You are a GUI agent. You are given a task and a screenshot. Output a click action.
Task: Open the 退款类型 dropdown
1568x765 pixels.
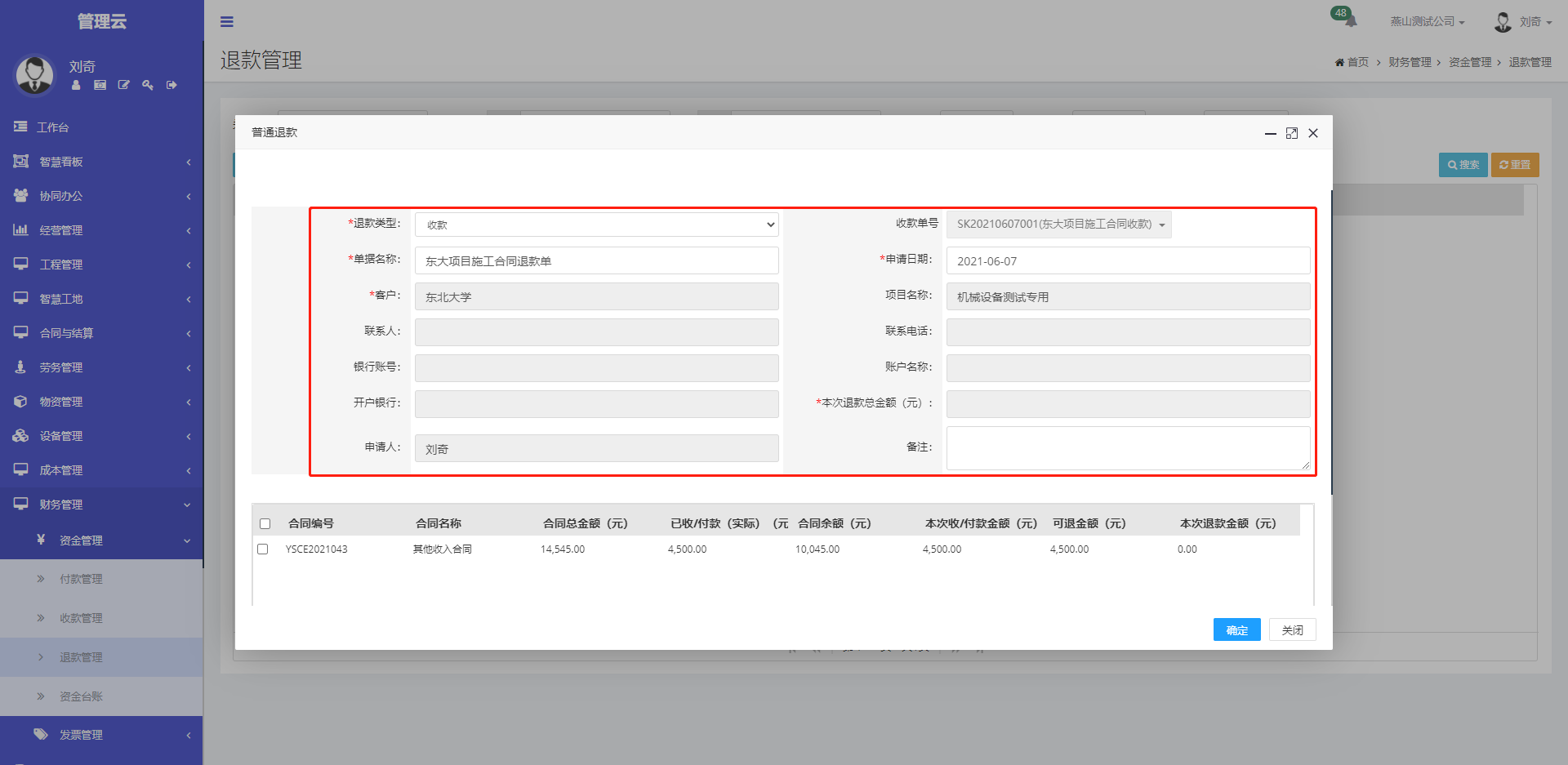pyautogui.click(x=596, y=225)
